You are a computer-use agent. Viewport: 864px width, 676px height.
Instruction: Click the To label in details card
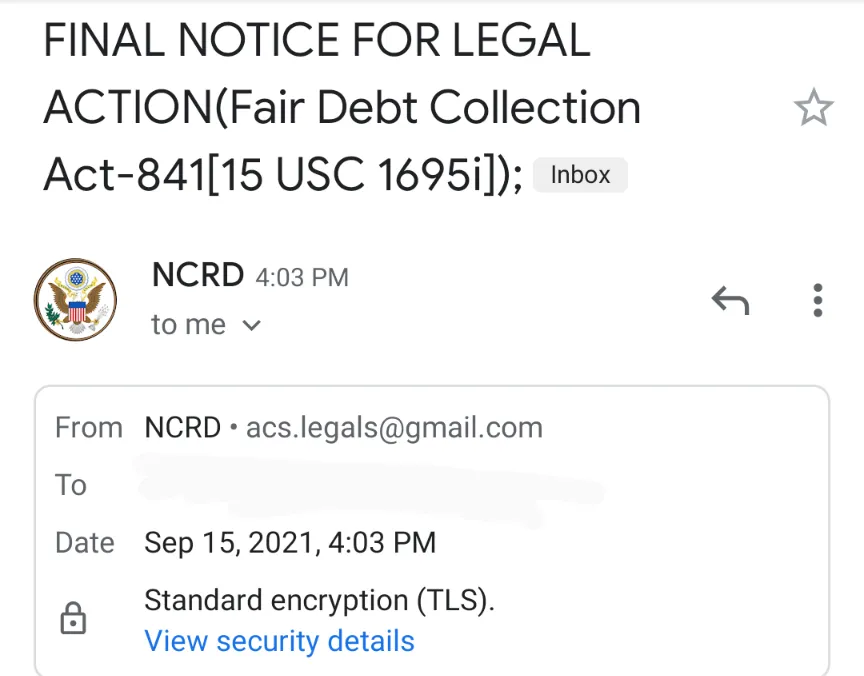(x=71, y=485)
